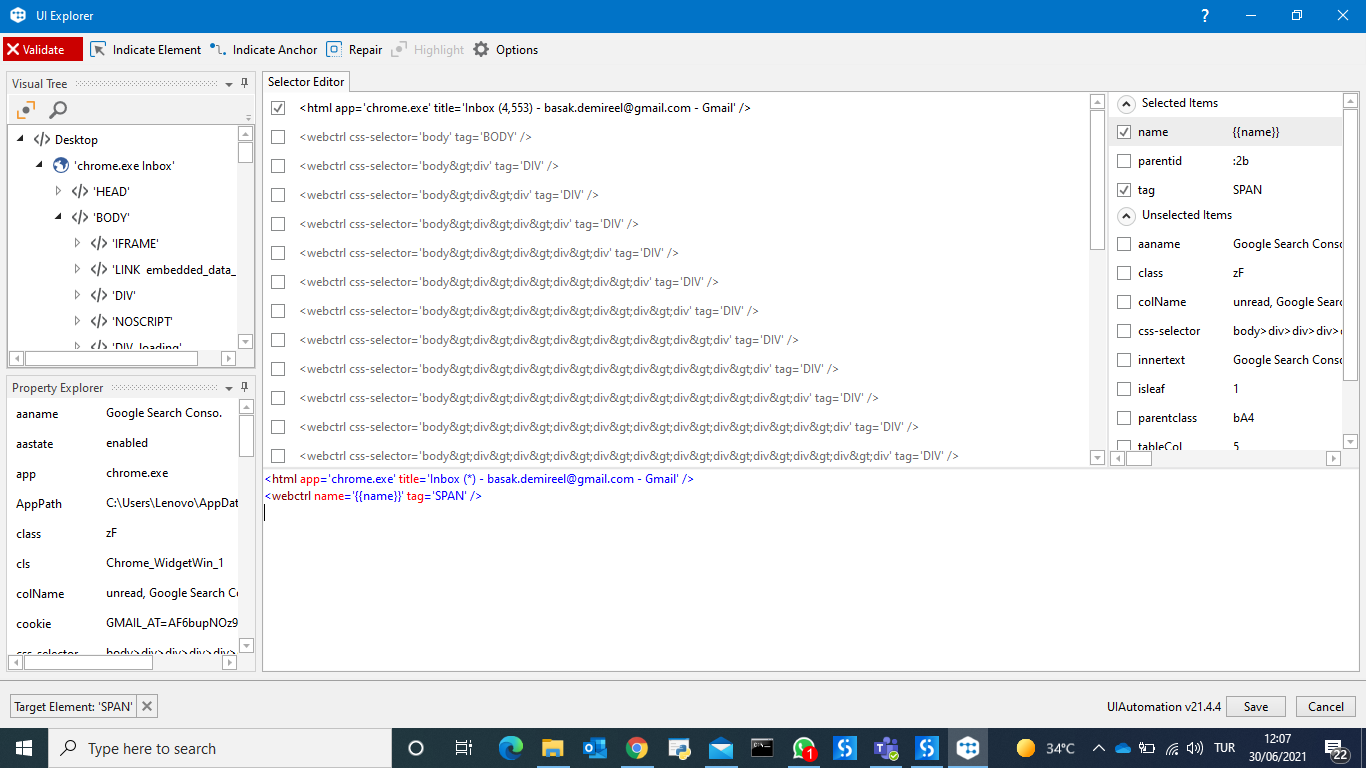Check the 'aaname' unselected item checkbox
This screenshot has width=1366, height=768.
tap(1124, 244)
